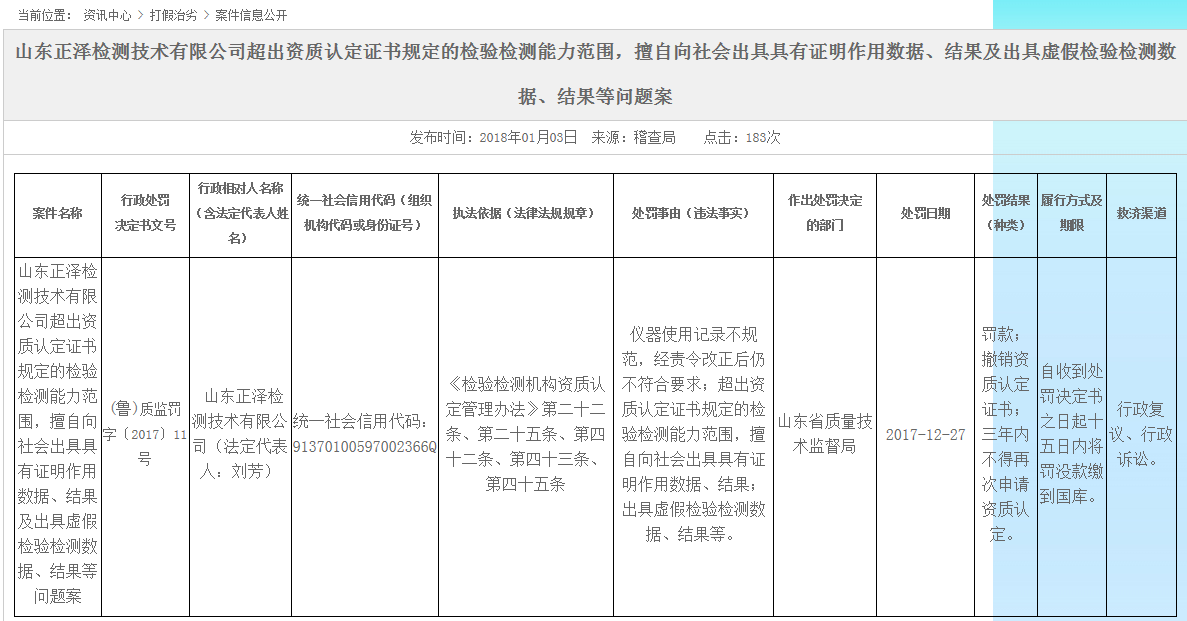The height and width of the screenshot is (621, 1187).
Task: Select the 处罚事由 column header
Action: 693,213
